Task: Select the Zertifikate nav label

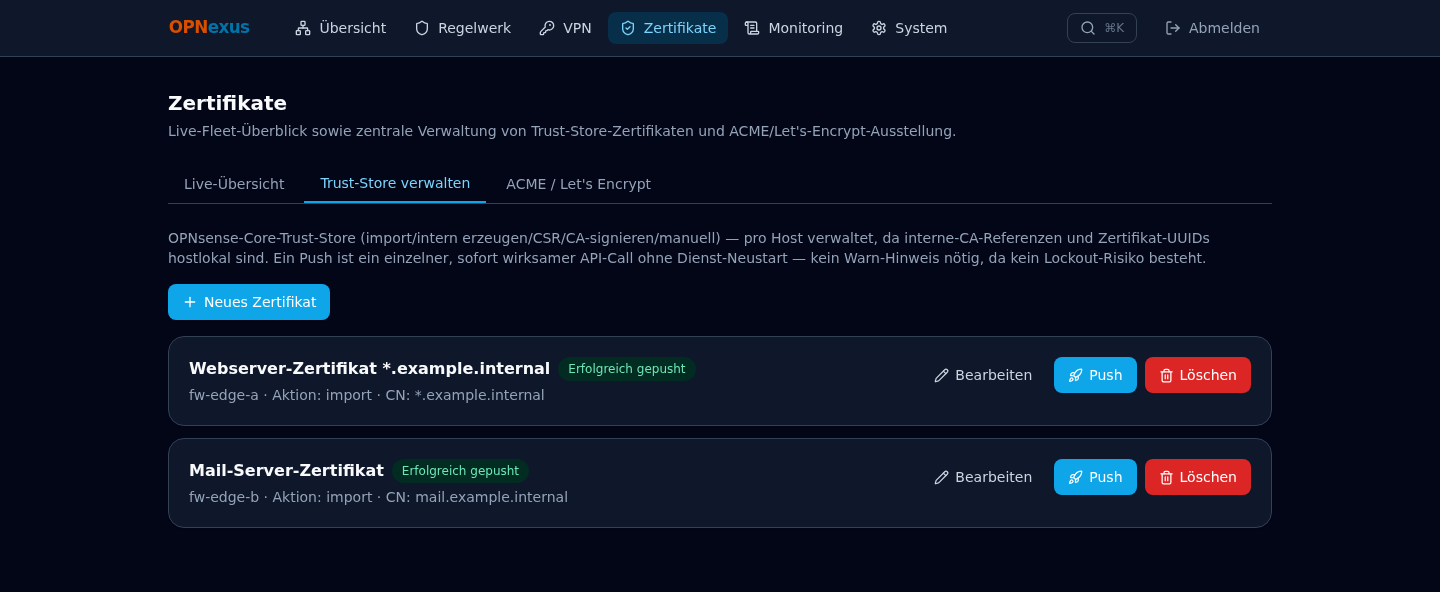Action: [x=680, y=28]
